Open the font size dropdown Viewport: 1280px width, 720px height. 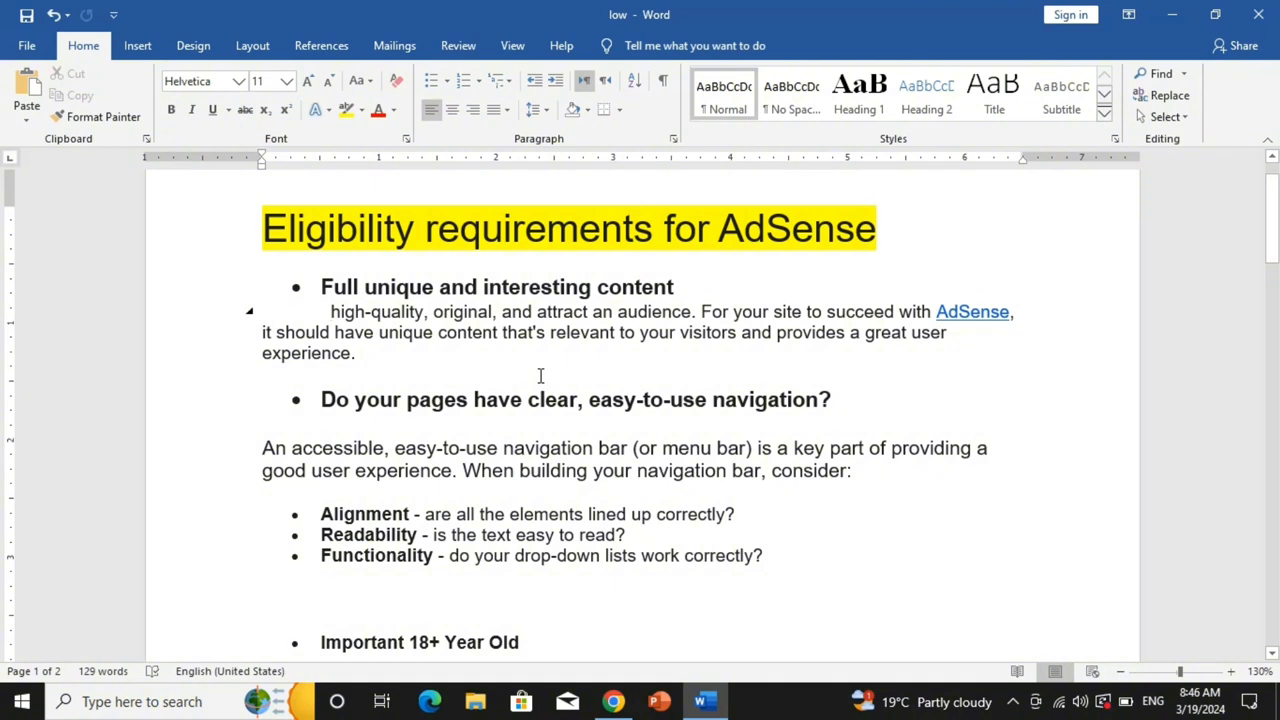[x=287, y=81]
